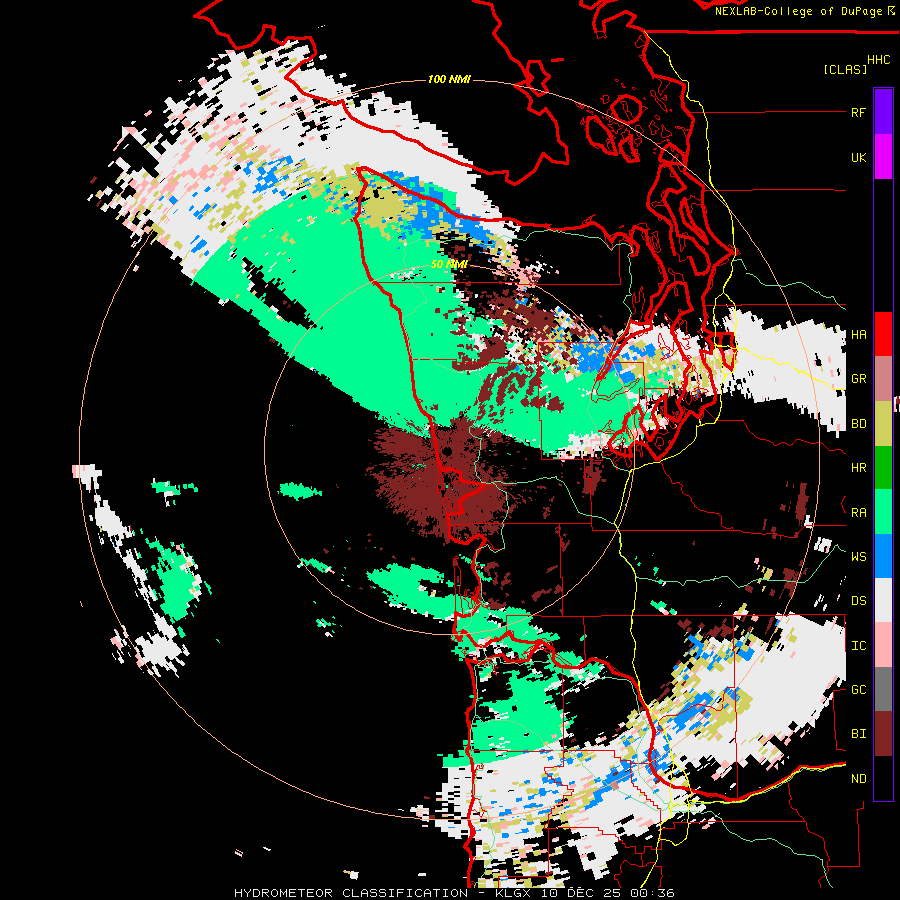Viewport: 900px width, 900px height.
Task: Click the HYDROMETEOR CLASSIFICATION title text
Action: pyautogui.click(x=351, y=893)
